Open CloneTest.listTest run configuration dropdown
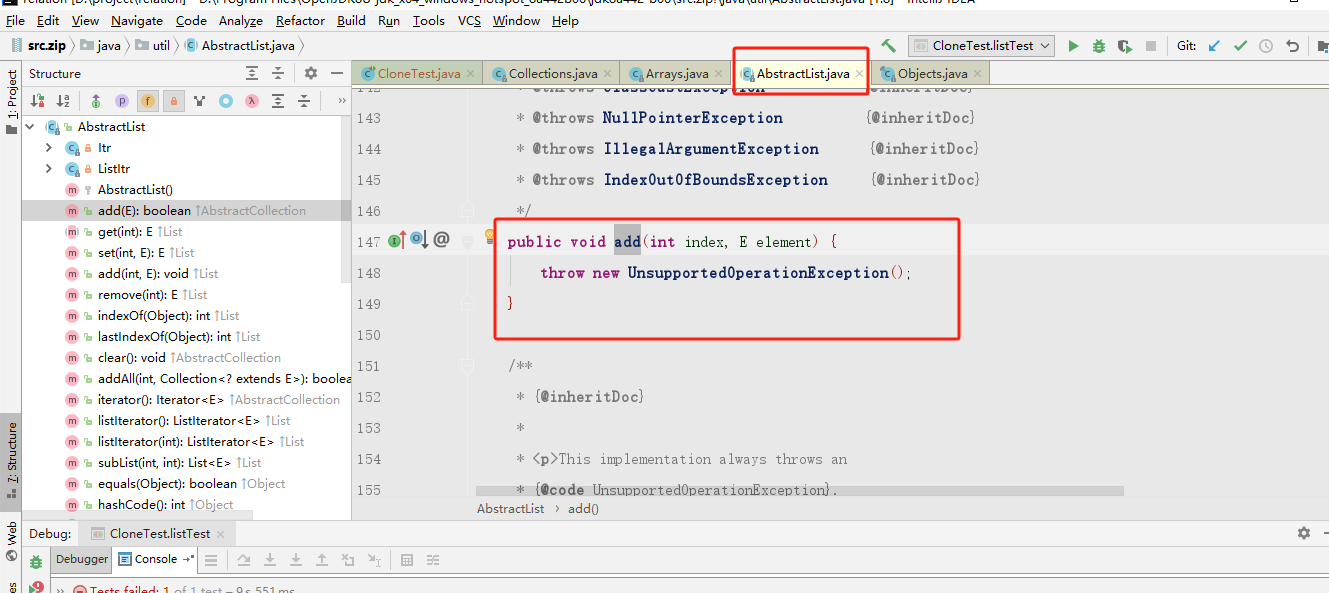 [981, 46]
